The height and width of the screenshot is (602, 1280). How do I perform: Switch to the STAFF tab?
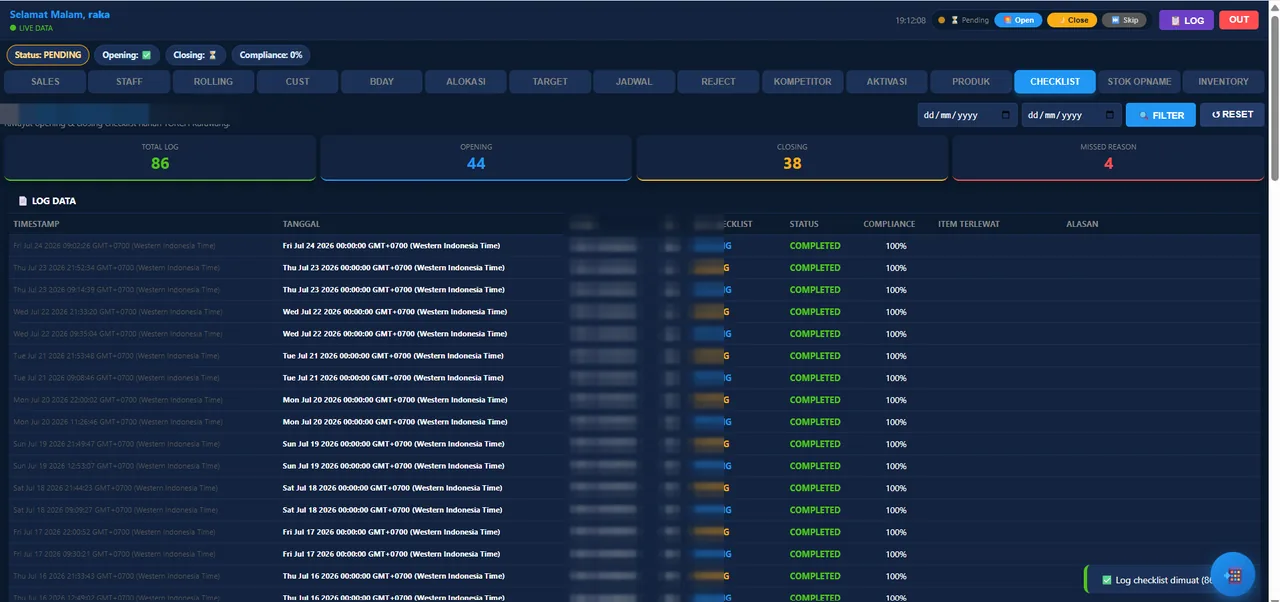coord(129,82)
